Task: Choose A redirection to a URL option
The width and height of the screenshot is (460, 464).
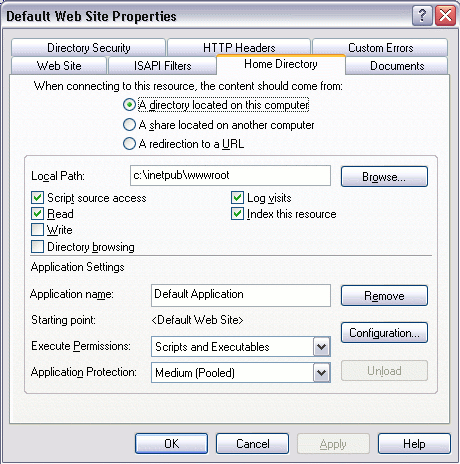Action: tap(129, 144)
